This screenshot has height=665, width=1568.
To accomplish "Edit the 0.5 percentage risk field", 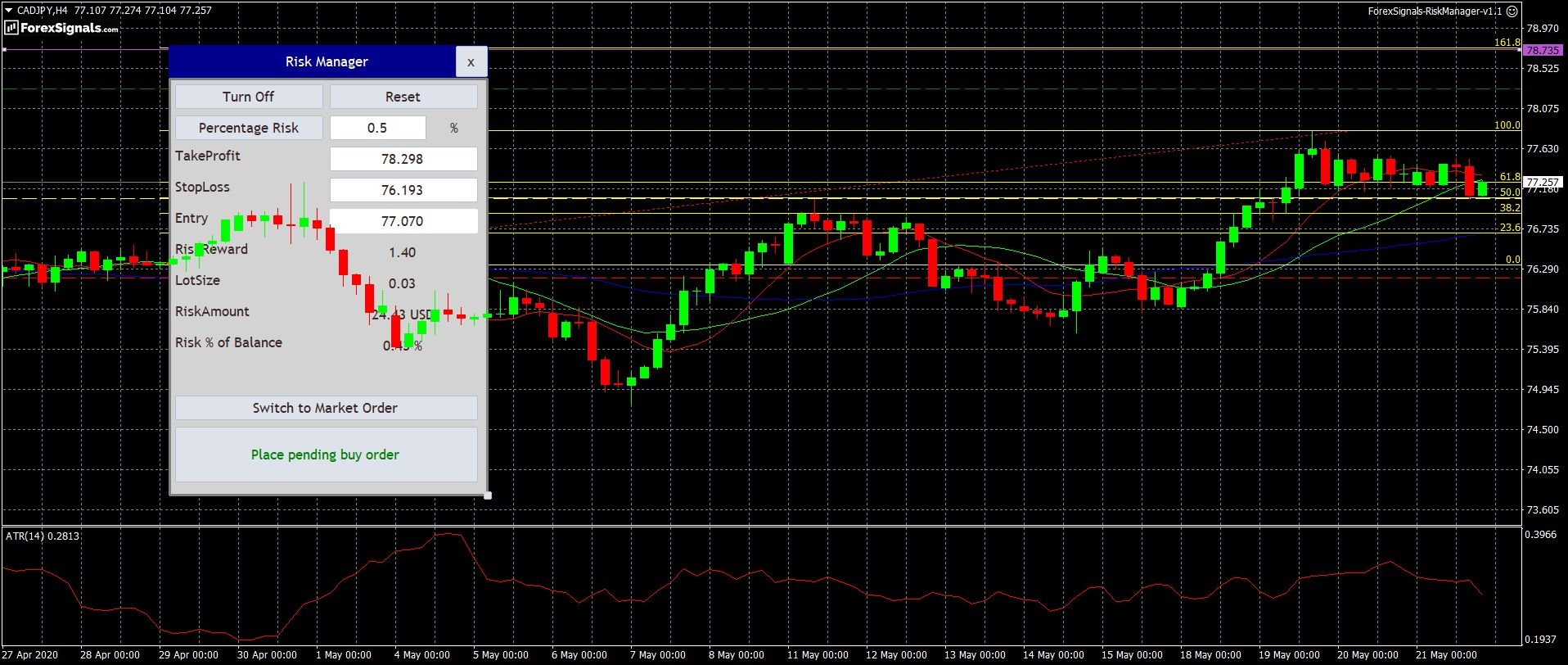I will [377, 128].
